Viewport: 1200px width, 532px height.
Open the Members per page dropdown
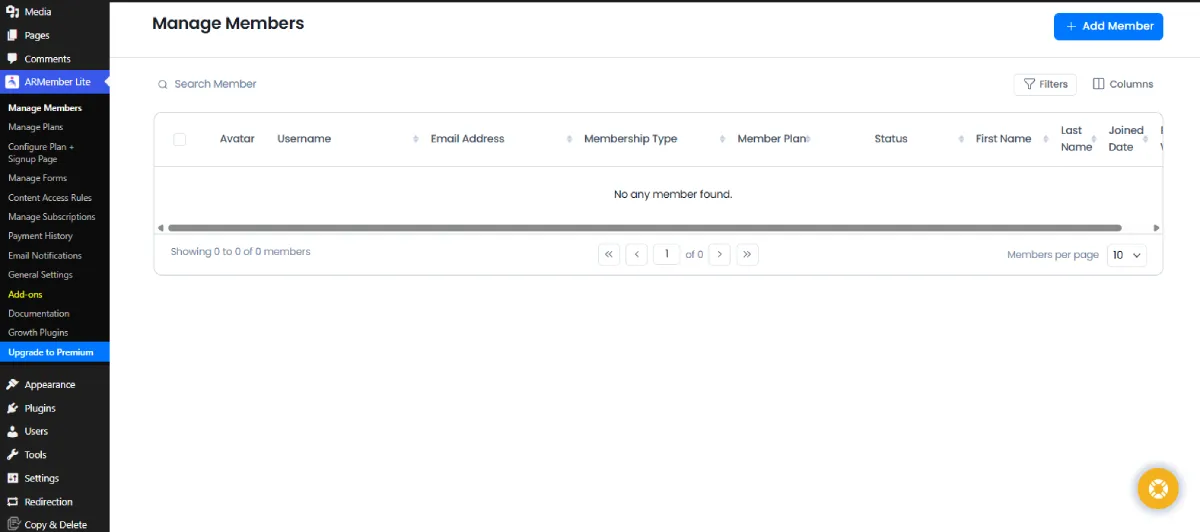pos(1127,255)
